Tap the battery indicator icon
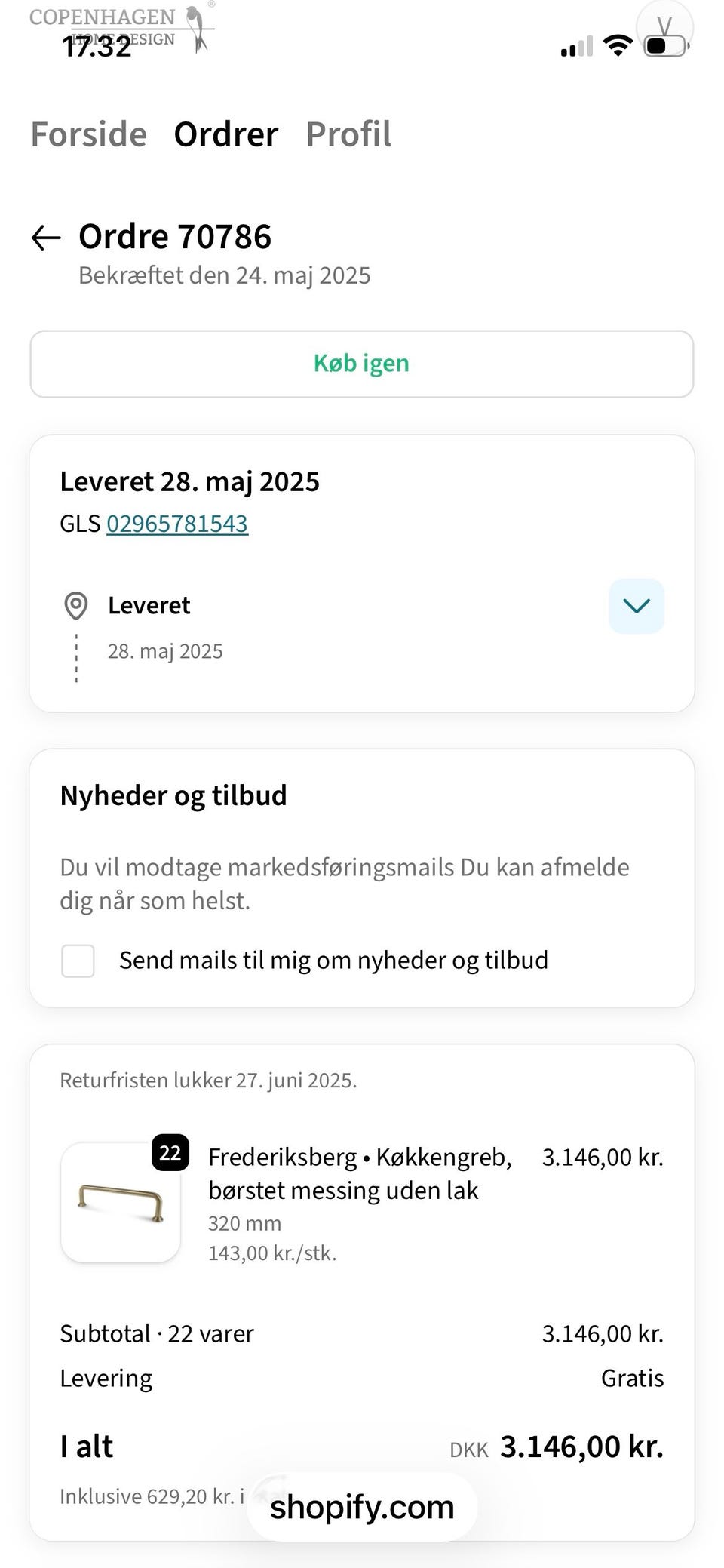This screenshot has height=1568, width=724. pyautogui.click(x=667, y=46)
